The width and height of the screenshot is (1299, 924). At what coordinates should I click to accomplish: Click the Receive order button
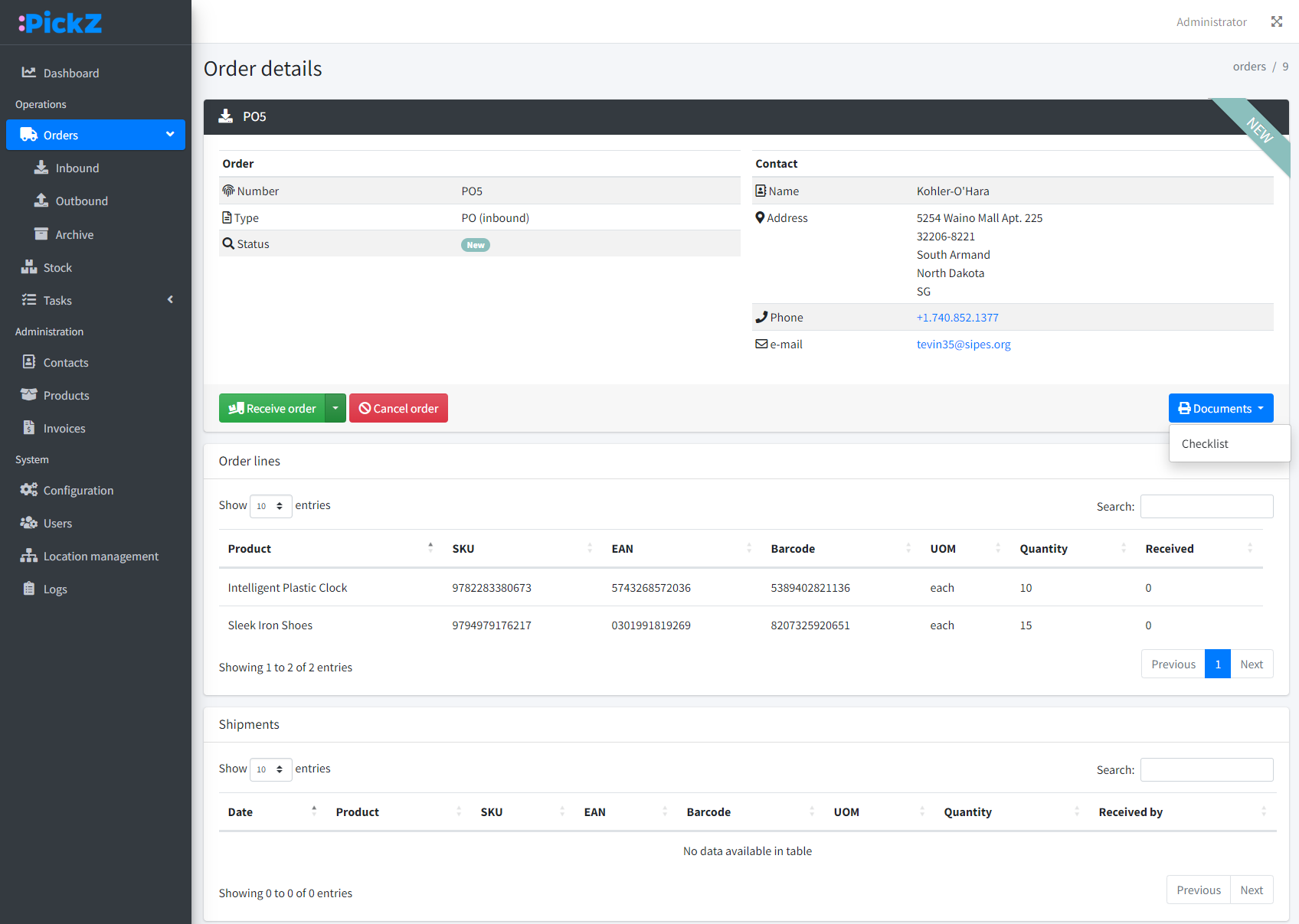[272, 408]
